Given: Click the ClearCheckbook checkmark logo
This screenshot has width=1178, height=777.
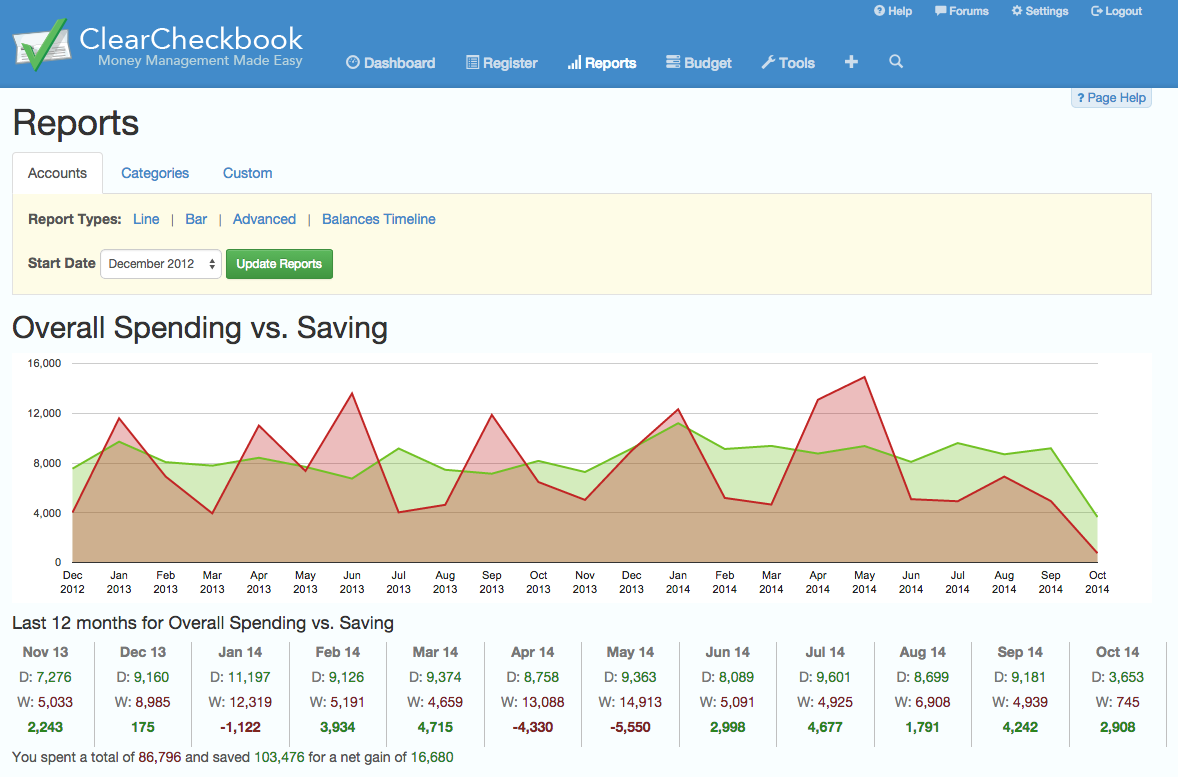Looking at the screenshot, I should (40, 44).
